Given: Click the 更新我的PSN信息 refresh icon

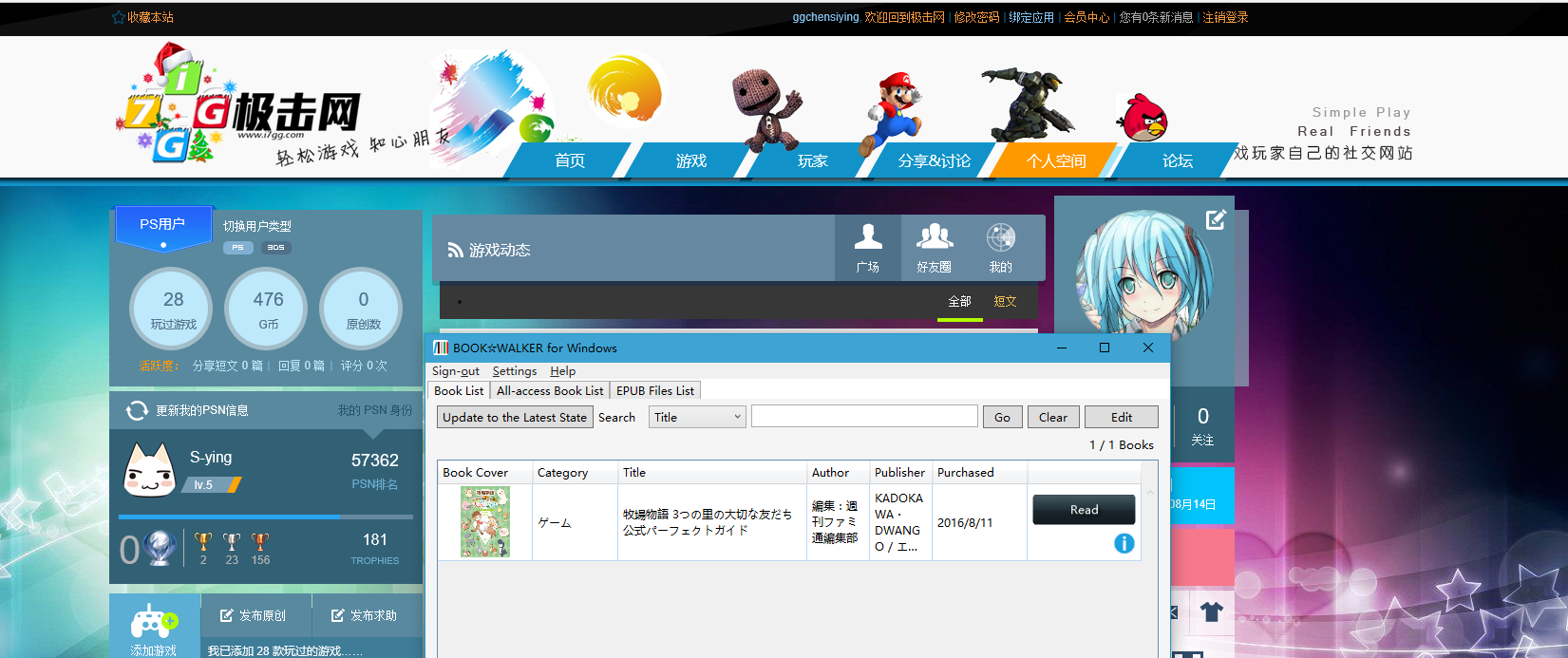Looking at the screenshot, I should point(137,410).
